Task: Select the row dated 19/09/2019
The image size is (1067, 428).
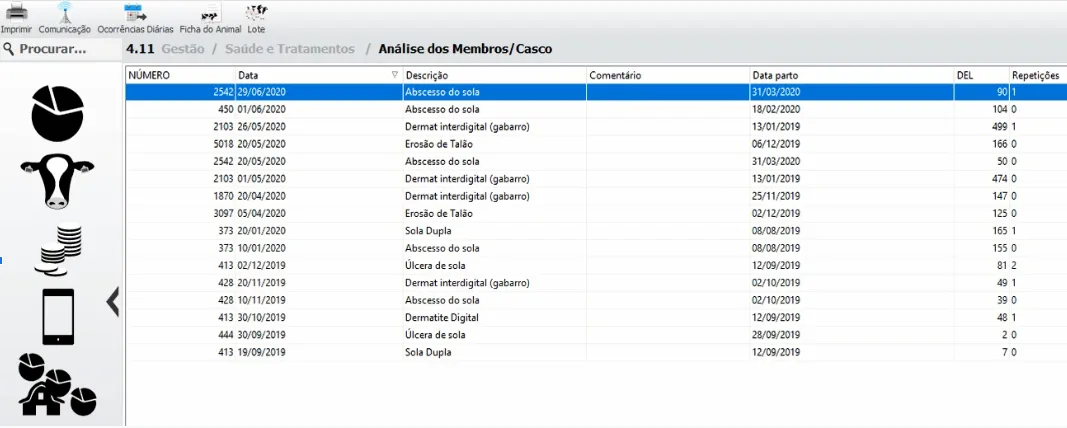Action: click(596, 352)
